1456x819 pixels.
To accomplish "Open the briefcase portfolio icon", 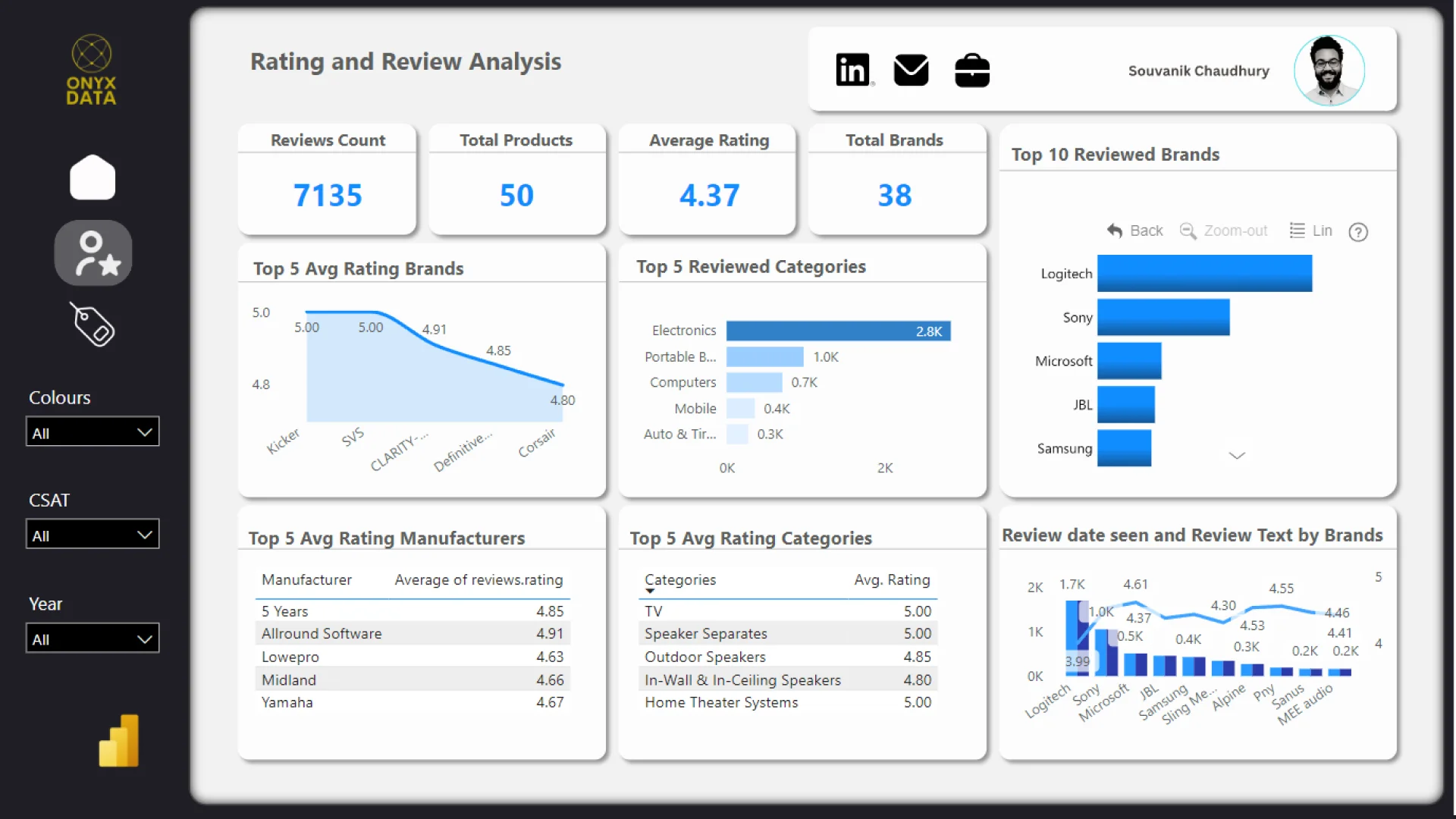I will [971, 70].
